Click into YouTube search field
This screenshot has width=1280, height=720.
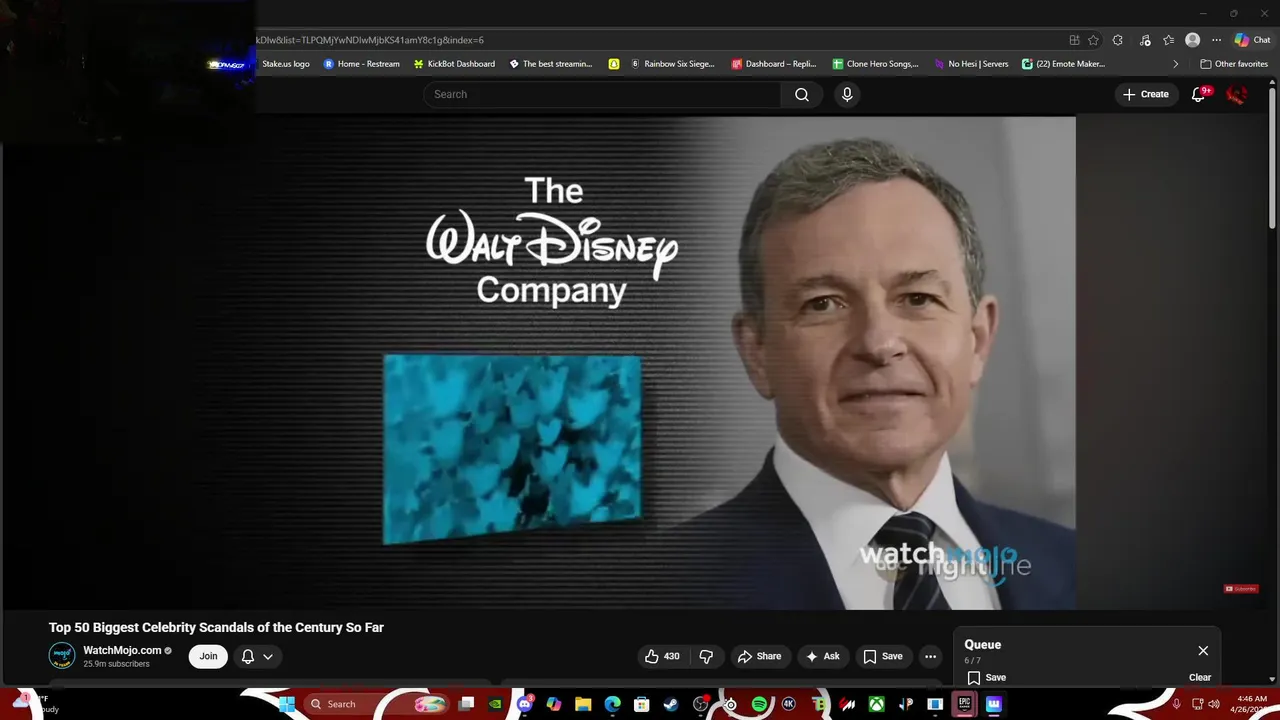(x=602, y=94)
